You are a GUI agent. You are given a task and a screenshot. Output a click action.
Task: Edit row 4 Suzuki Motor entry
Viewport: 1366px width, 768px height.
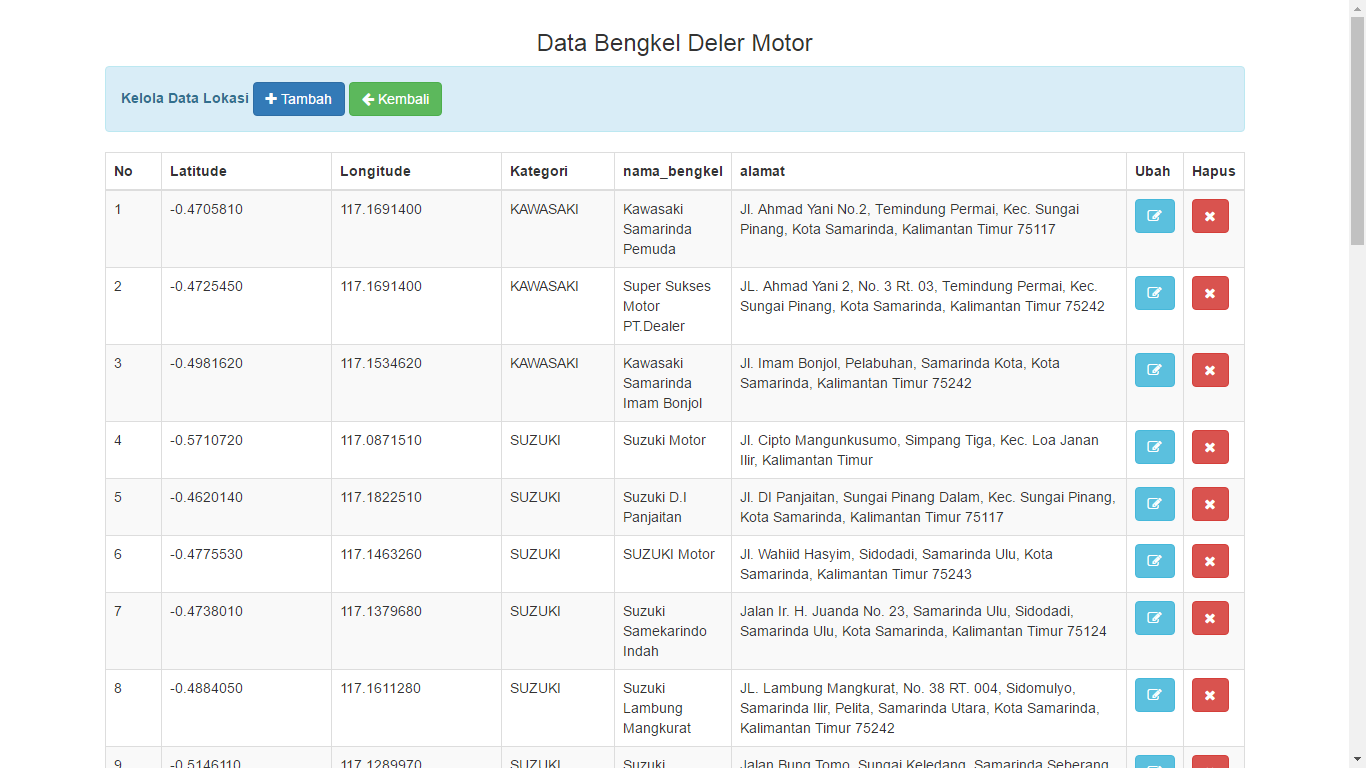pyautogui.click(x=1154, y=447)
